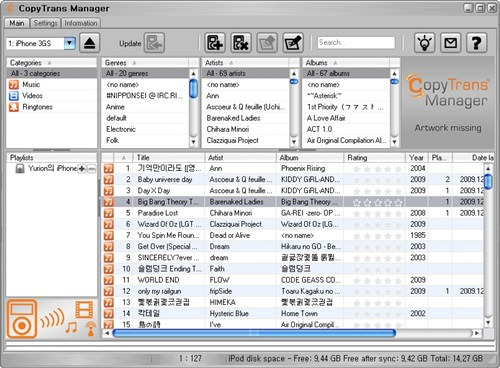
Task: Click the envelope contact icon
Action: click(450, 43)
